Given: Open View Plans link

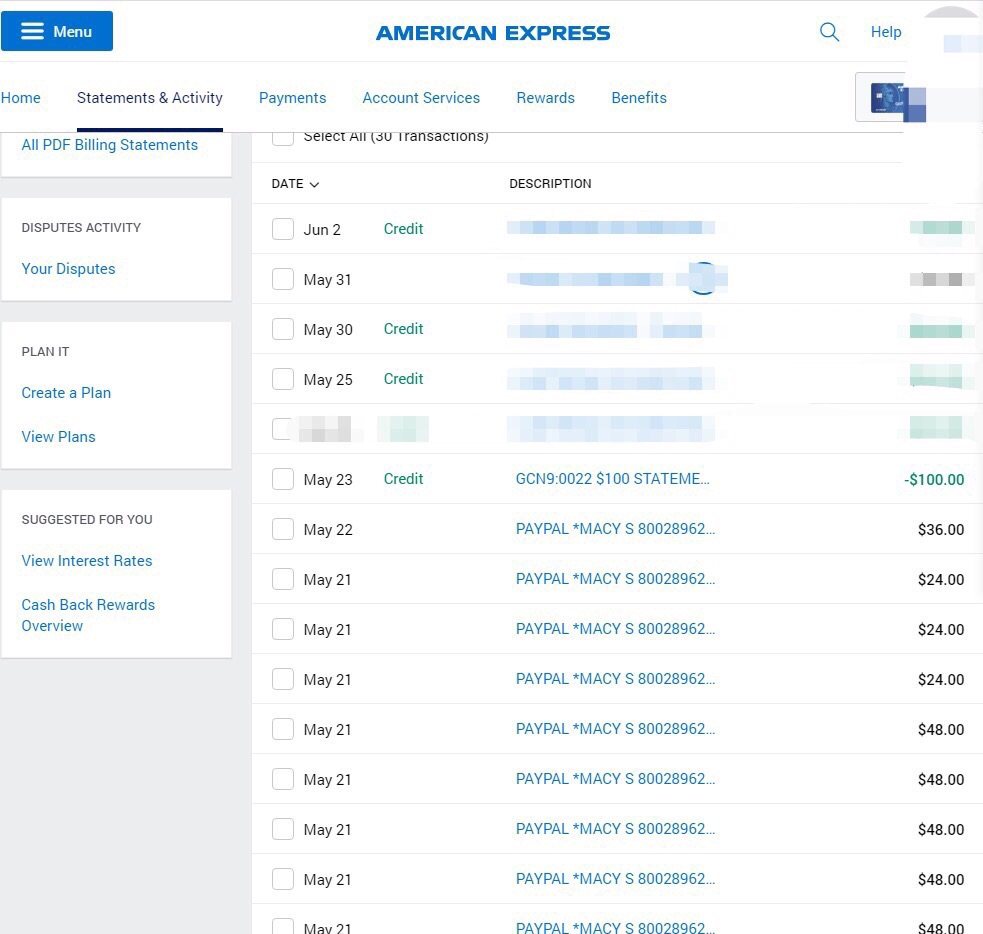Looking at the screenshot, I should point(58,437).
